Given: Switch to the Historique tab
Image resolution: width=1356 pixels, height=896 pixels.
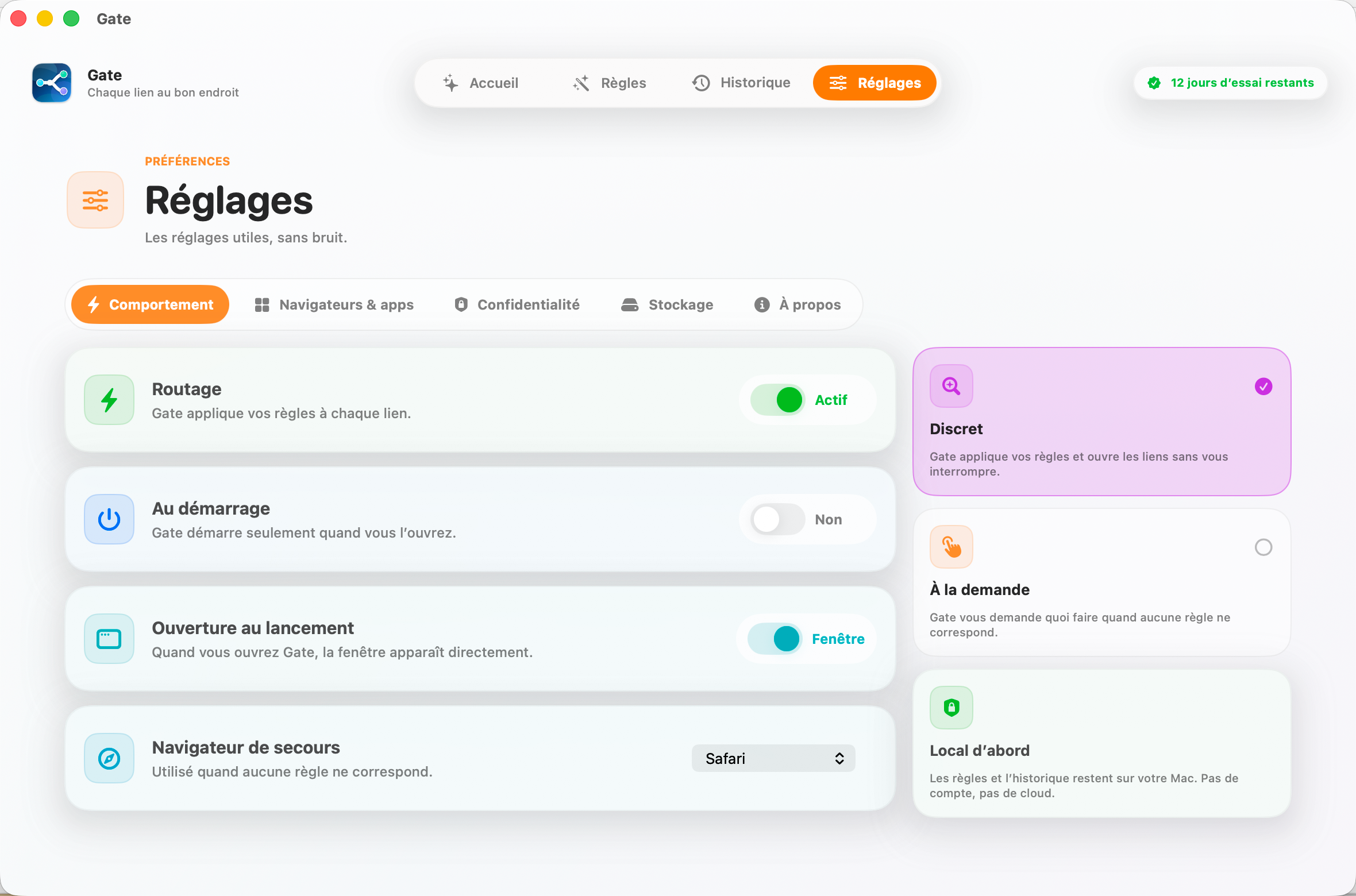Looking at the screenshot, I should pos(741,83).
